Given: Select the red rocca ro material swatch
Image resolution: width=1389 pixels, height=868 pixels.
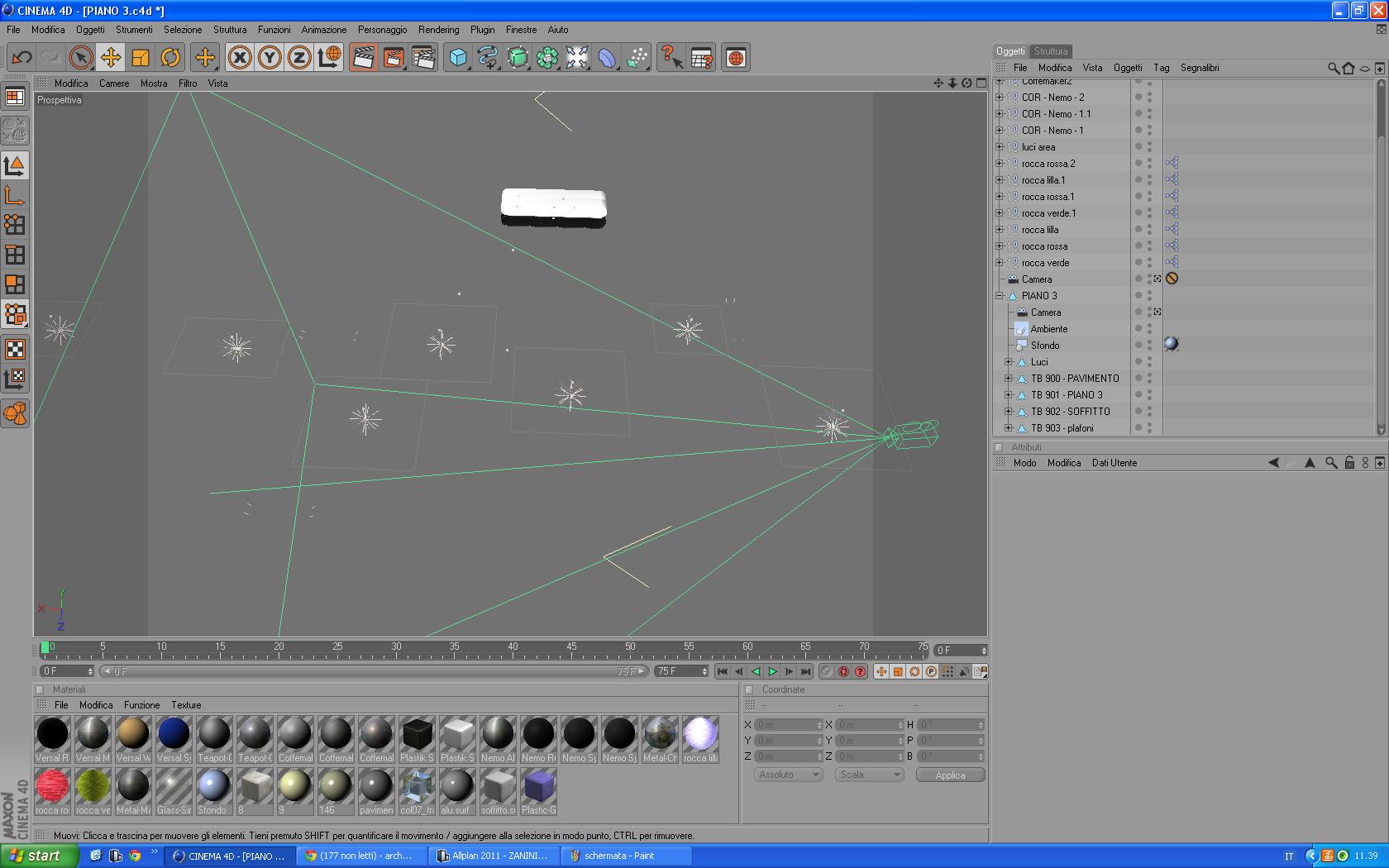Looking at the screenshot, I should (x=53, y=791).
